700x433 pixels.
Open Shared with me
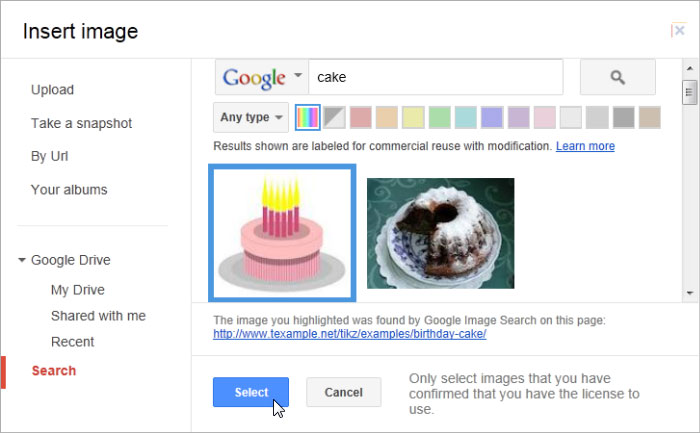98,316
